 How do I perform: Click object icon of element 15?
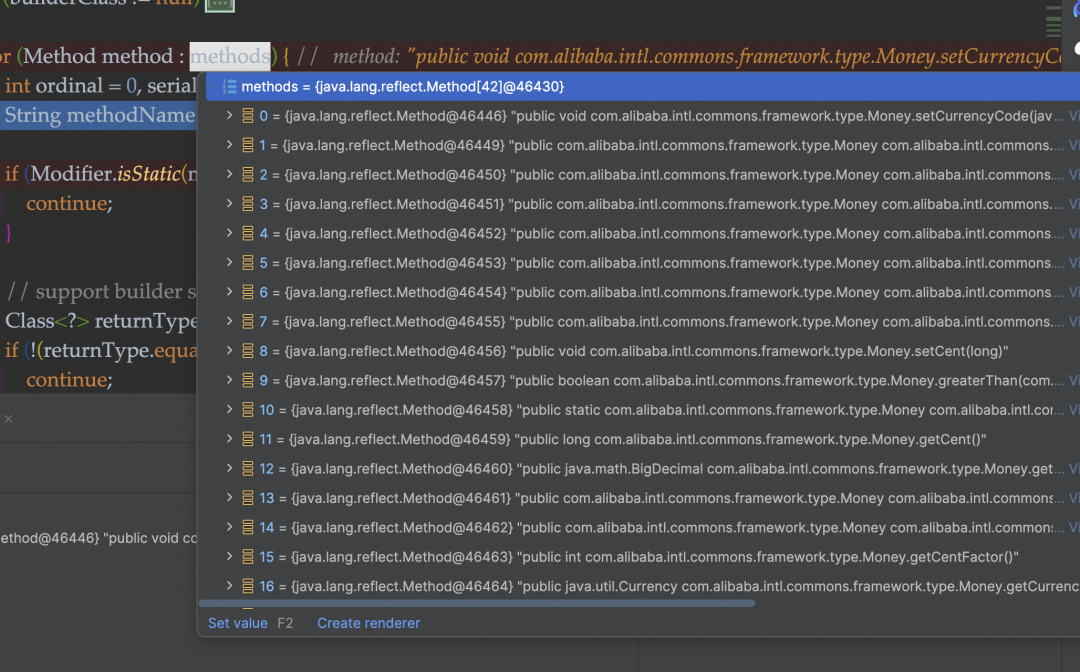(248, 556)
